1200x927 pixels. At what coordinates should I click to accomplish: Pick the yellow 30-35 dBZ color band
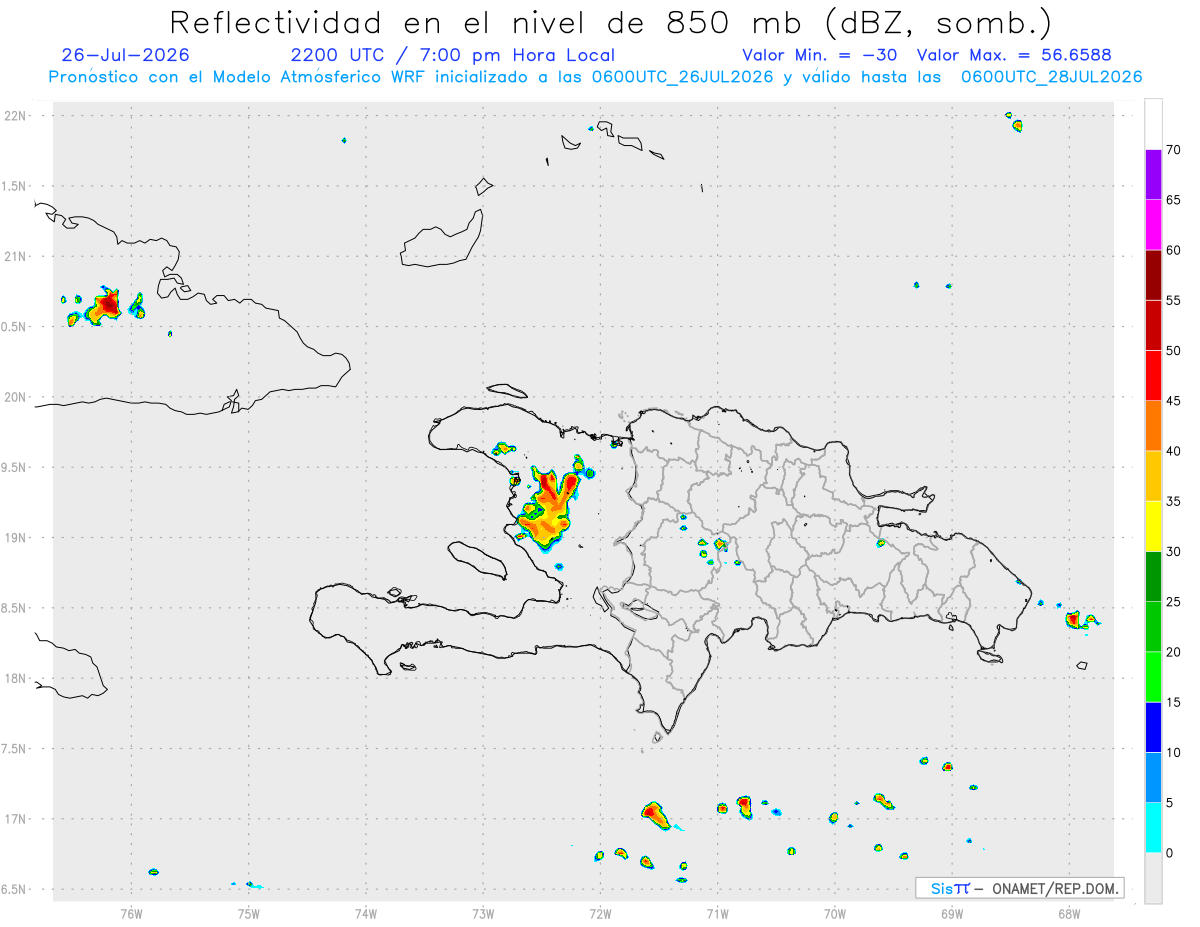click(x=1153, y=526)
